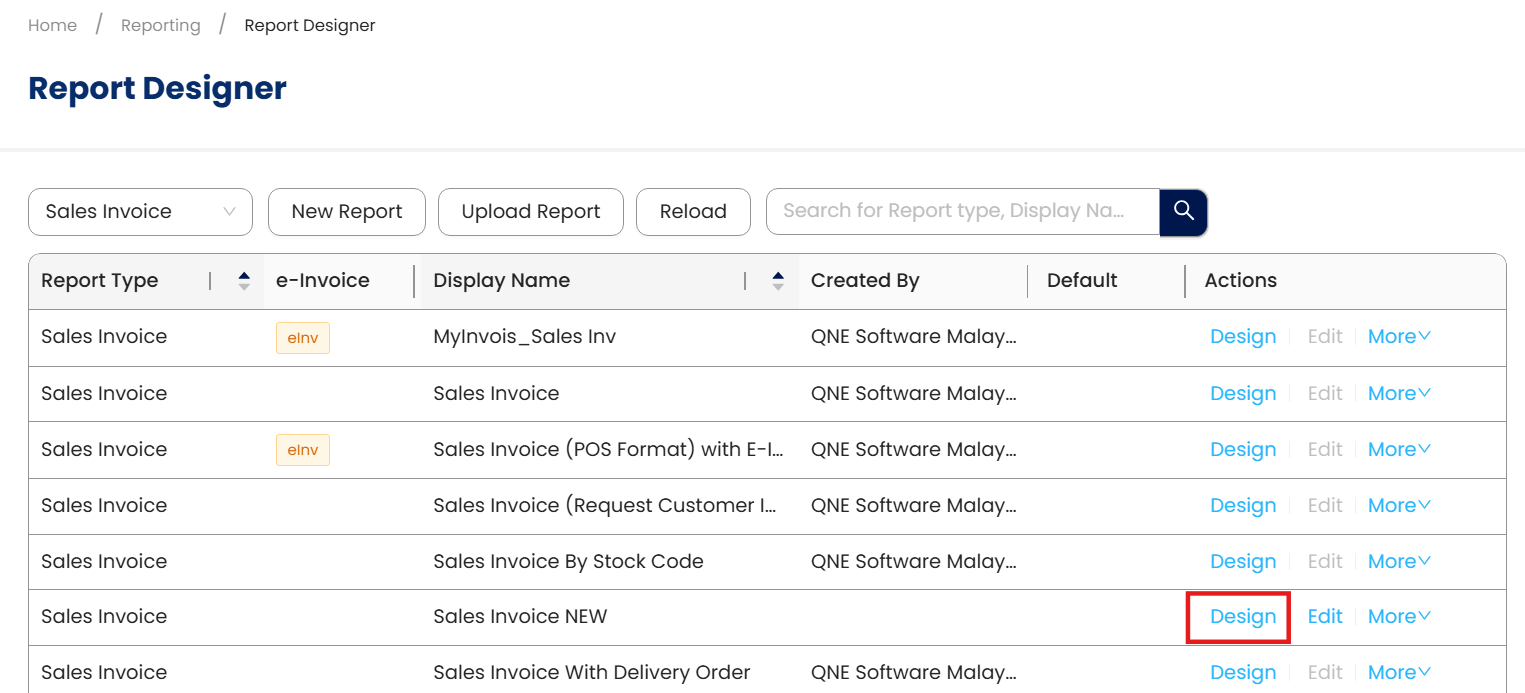Go to Home in breadcrumb
The width and height of the screenshot is (1525, 693).
pyautogui.click(x=52, y=26)
